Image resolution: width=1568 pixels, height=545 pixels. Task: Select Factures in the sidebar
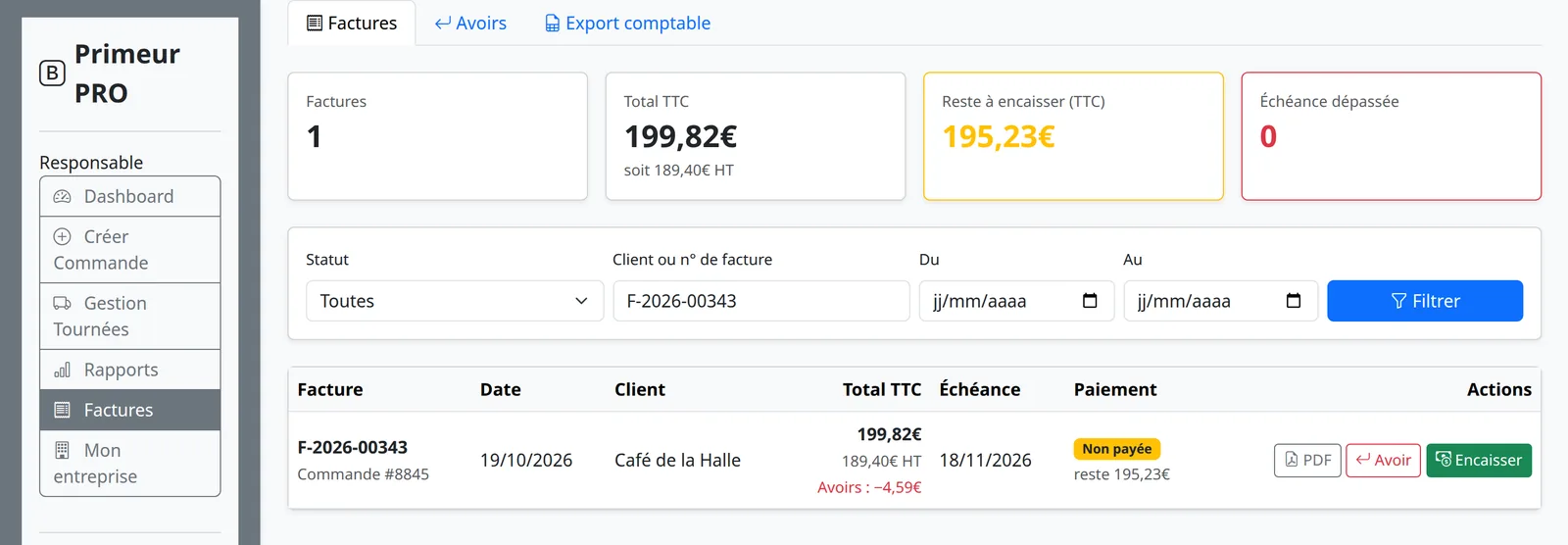(x=130, y=410)
